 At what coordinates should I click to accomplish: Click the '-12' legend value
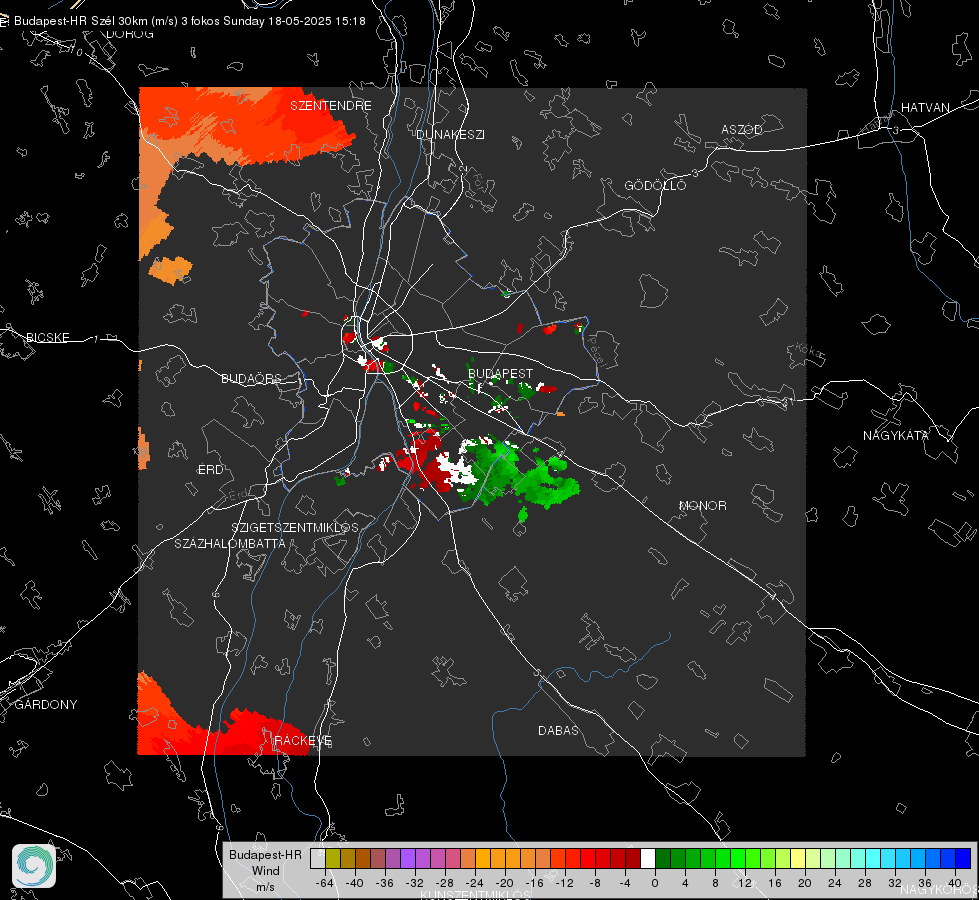click(564, 883)
